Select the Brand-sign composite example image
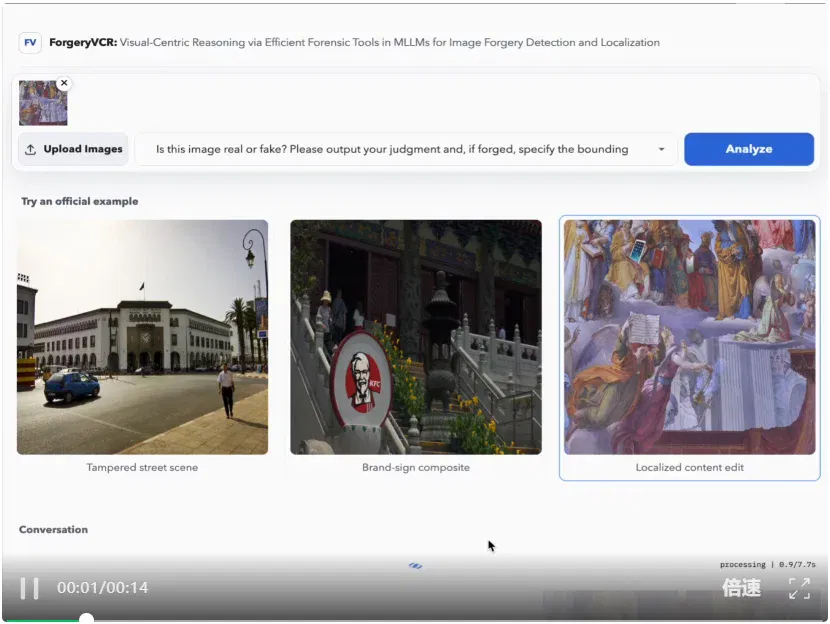The image size is (830, 624). [x=416, y=337]
